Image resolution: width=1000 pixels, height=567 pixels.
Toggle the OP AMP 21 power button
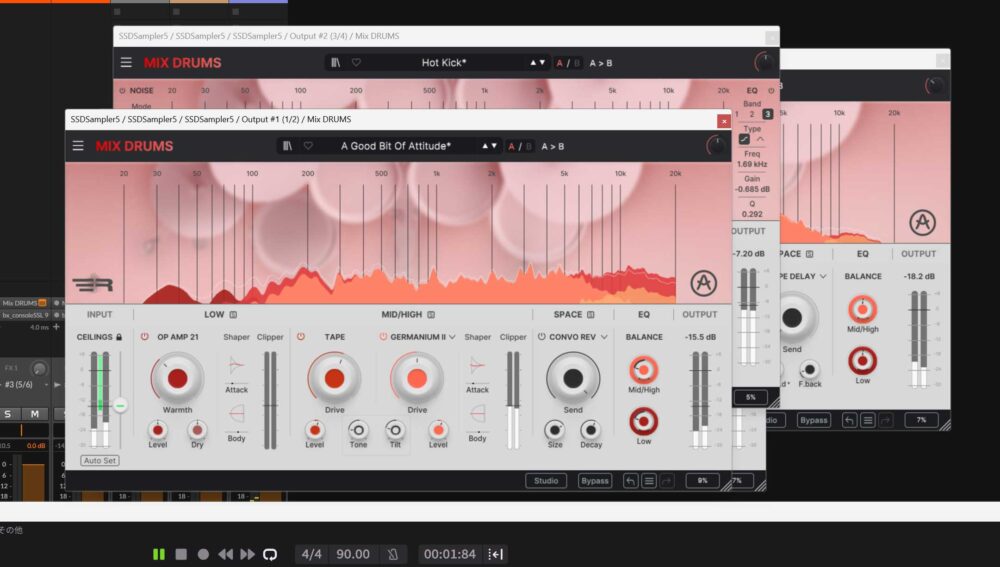144,337
